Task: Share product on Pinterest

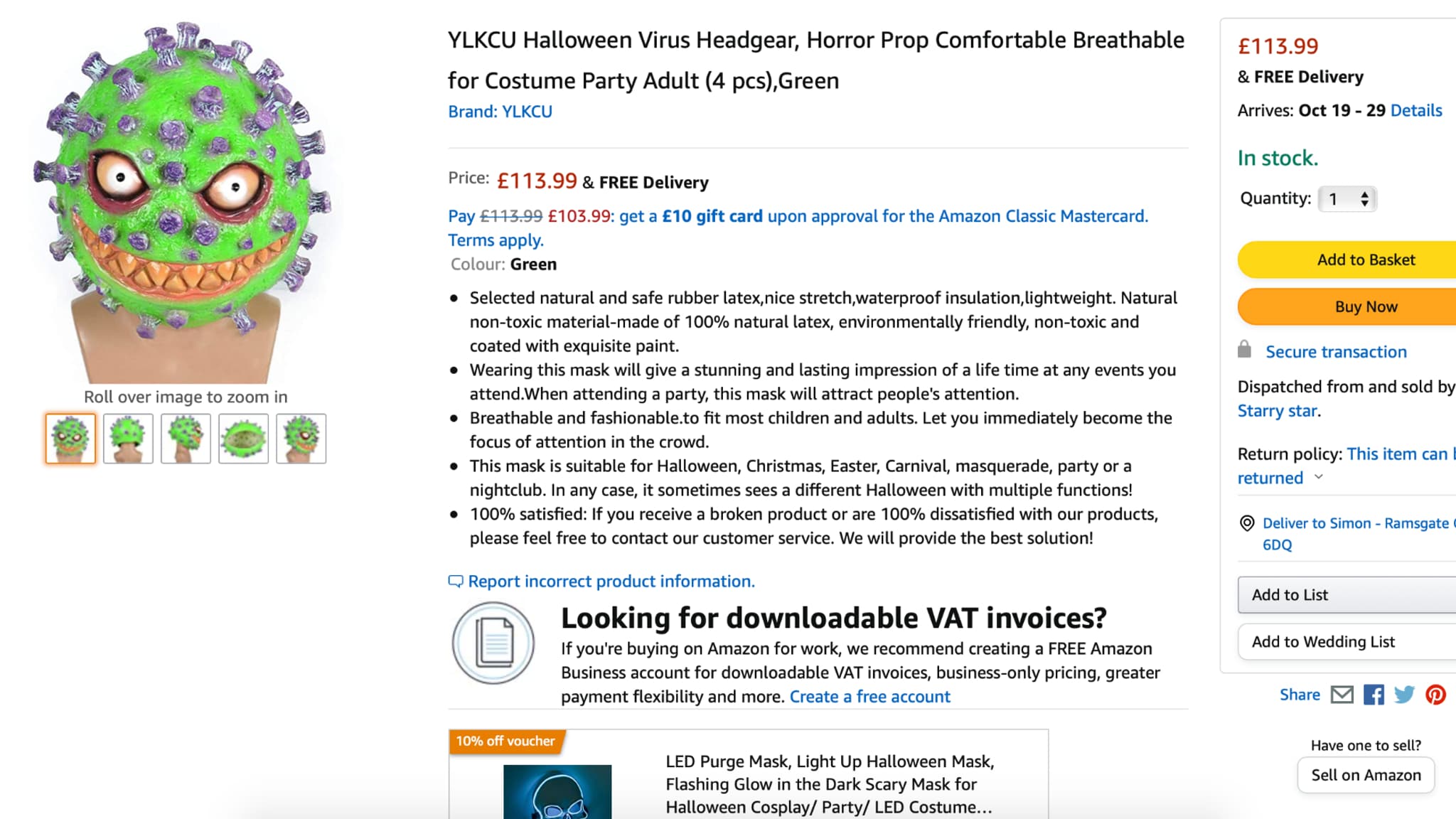Action: [x=1435, y=695]
